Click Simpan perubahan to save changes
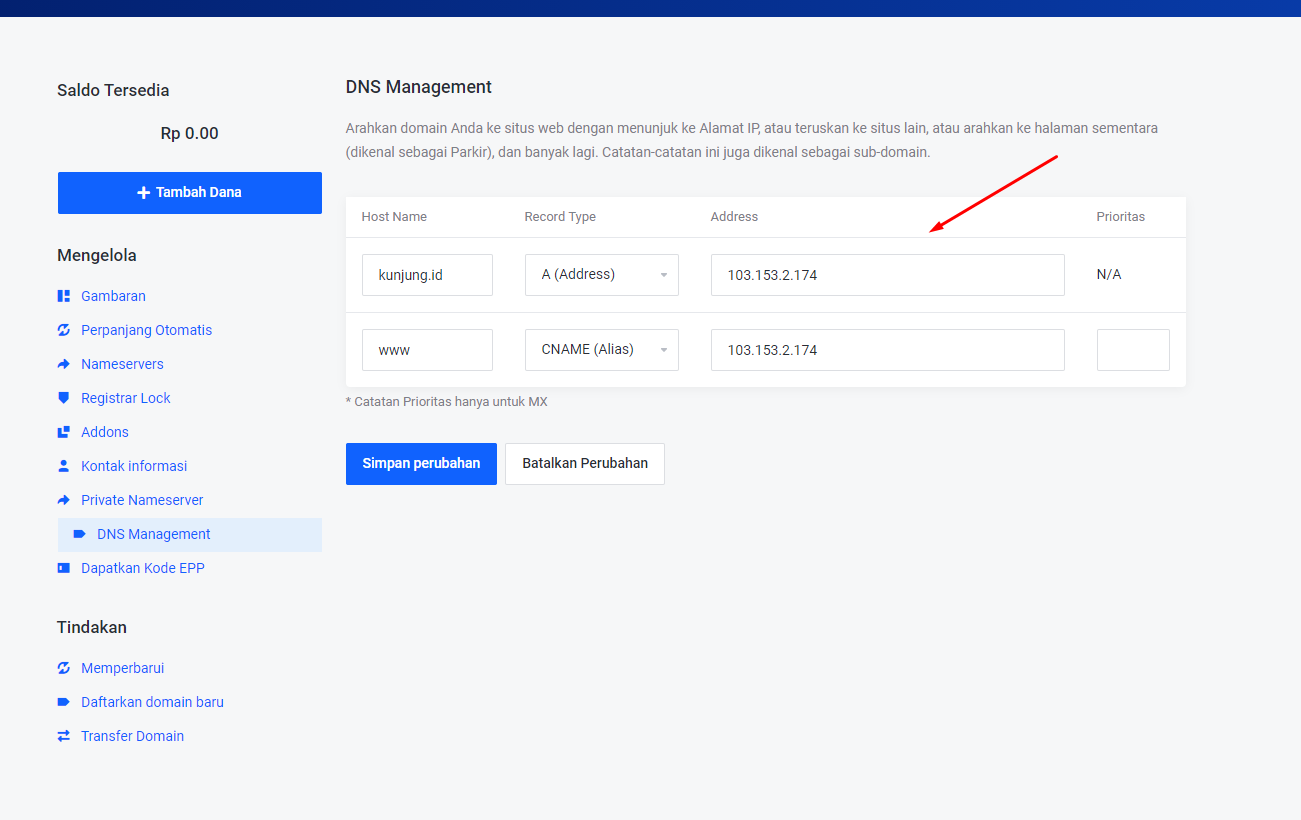Viewport: 1301px width, 820px height. coord(421,464)
